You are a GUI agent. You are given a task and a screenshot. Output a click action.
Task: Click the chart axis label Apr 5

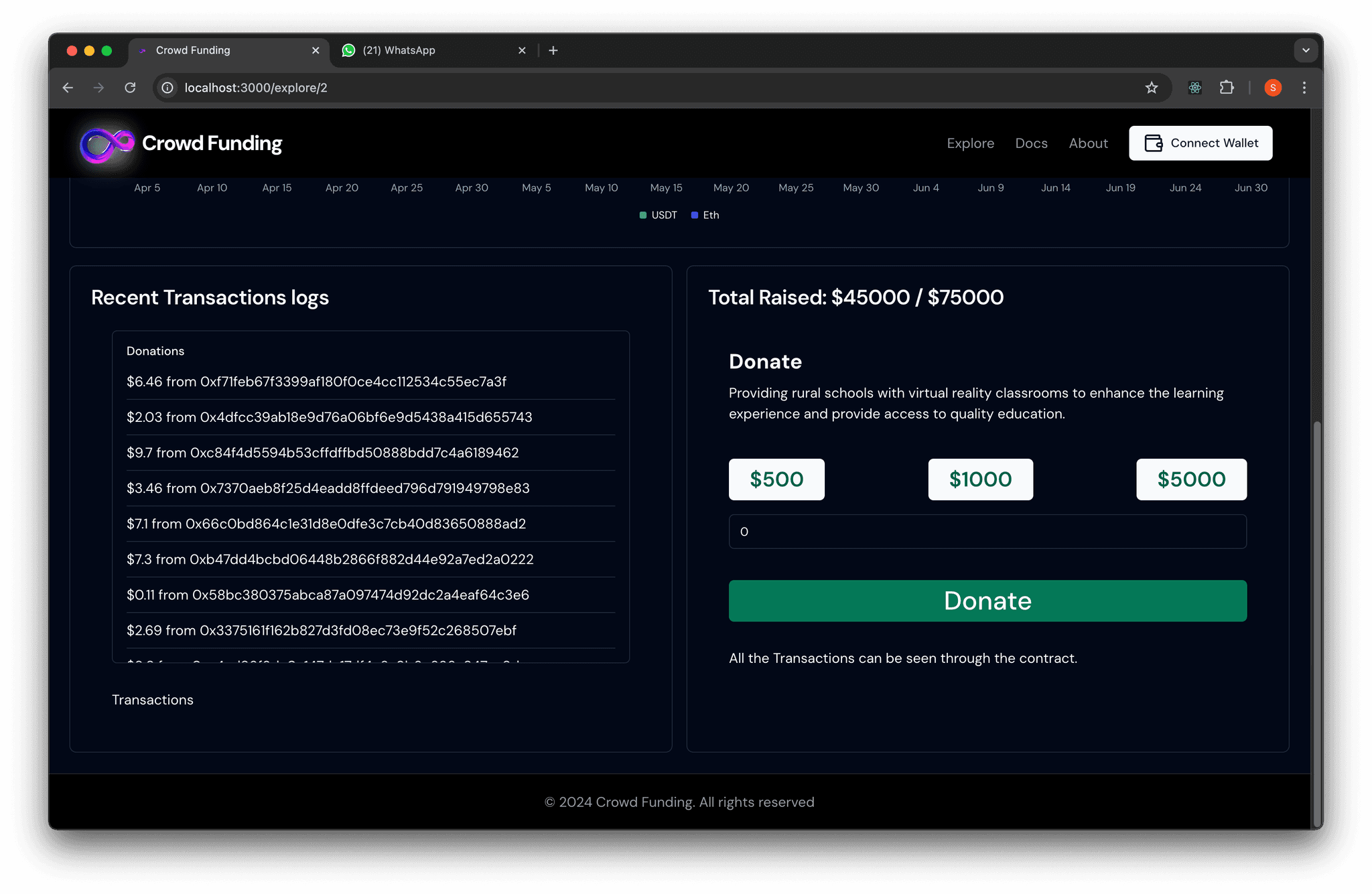point(147,188)
